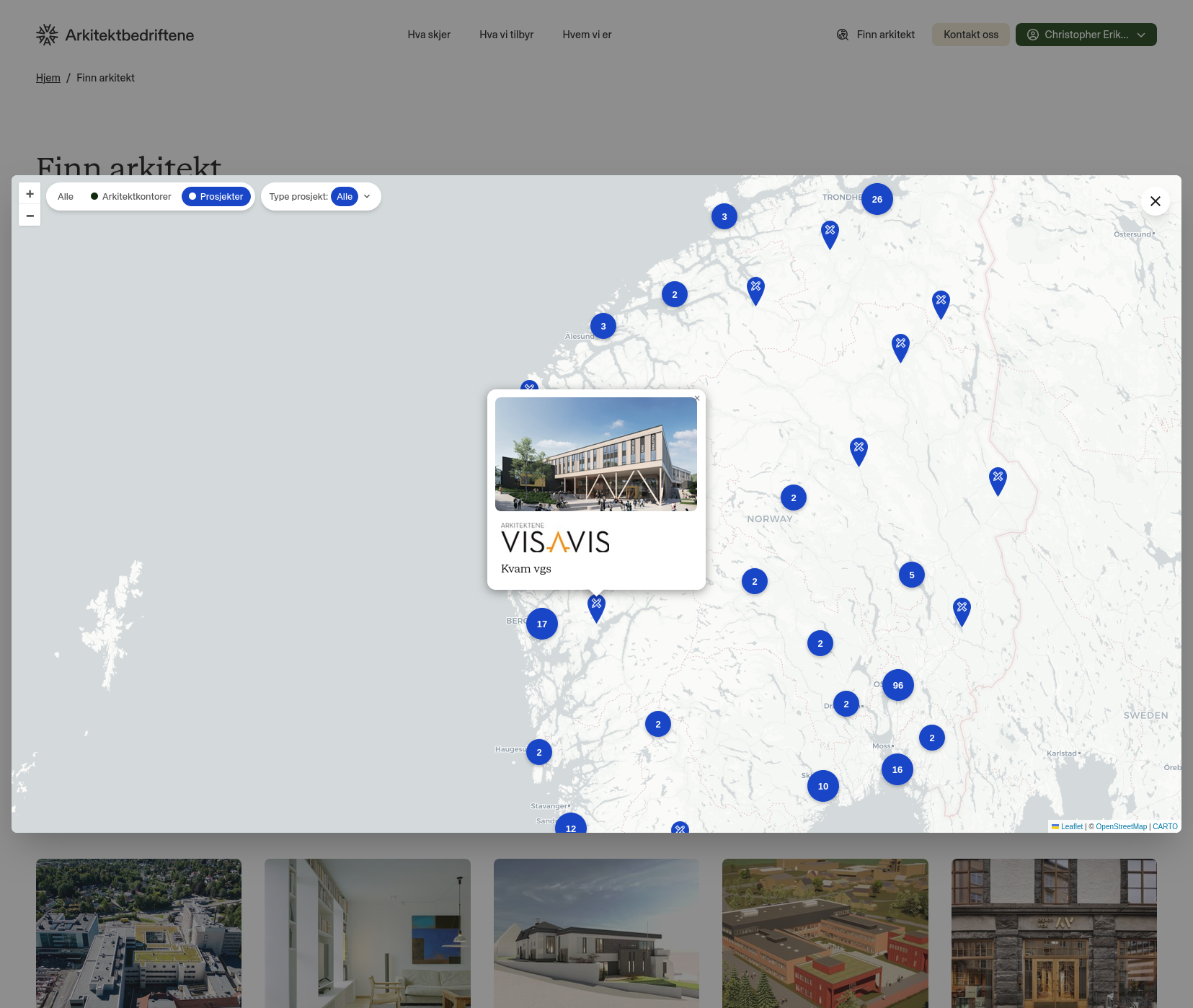
Task: Click the project pin near Swedish border
Action: coord(998,481)
